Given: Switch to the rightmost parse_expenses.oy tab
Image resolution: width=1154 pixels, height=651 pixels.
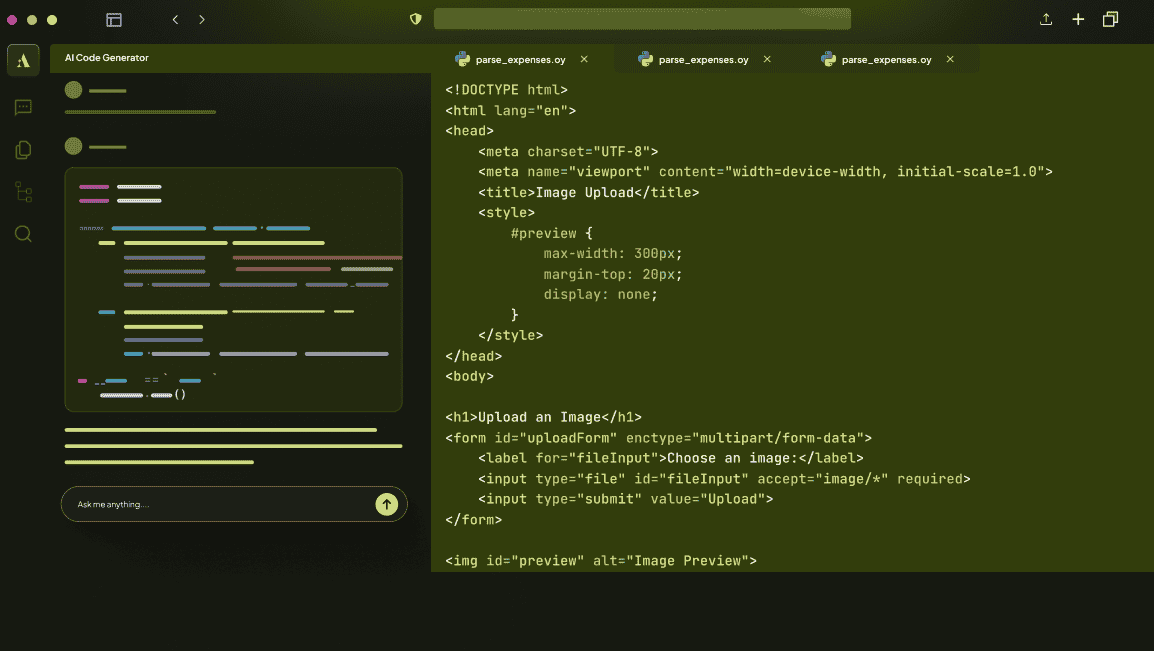Looking at the screenshot, I should pos(888,60).
